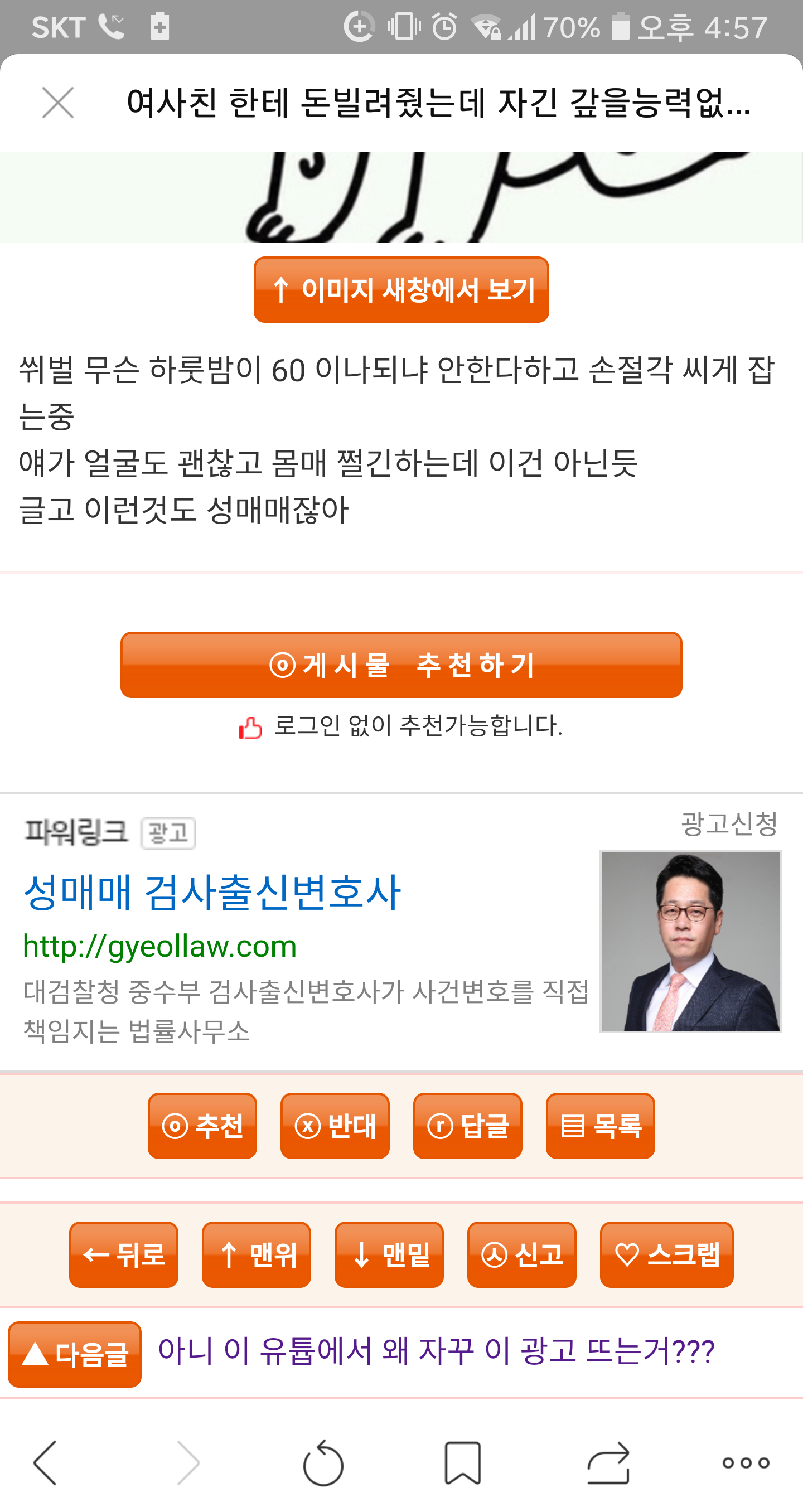Click the 광고신청 link
Image resolution: width=803 pixels, height=1512 pixels.
coord(729,823)
